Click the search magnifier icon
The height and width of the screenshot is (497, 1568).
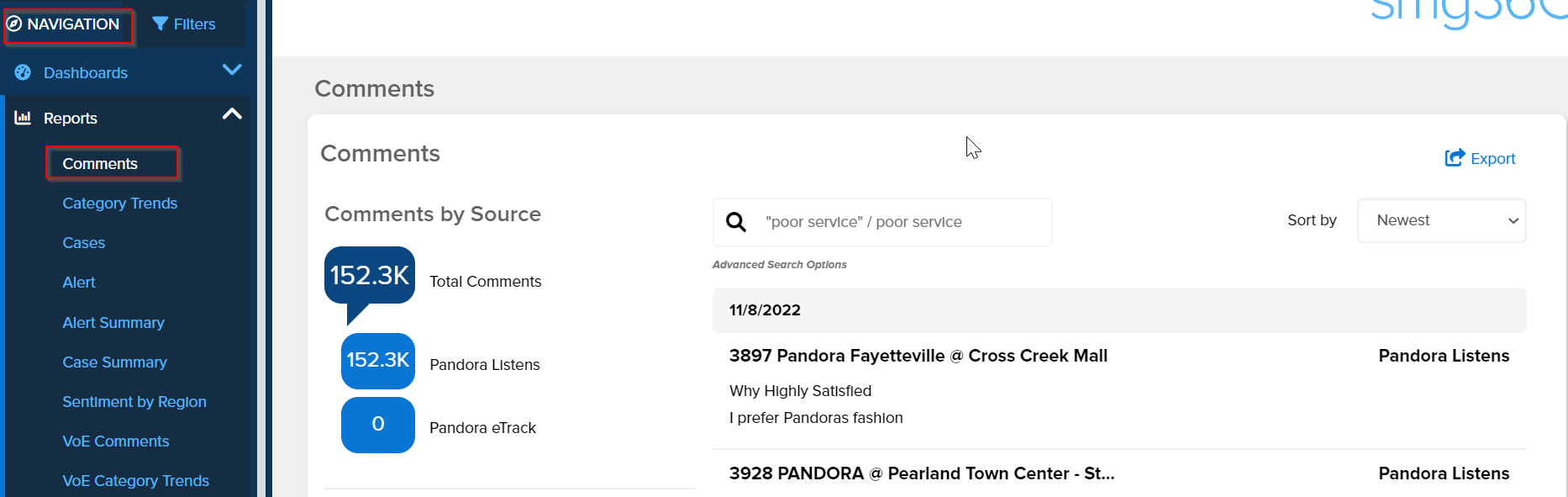(736, 222)
